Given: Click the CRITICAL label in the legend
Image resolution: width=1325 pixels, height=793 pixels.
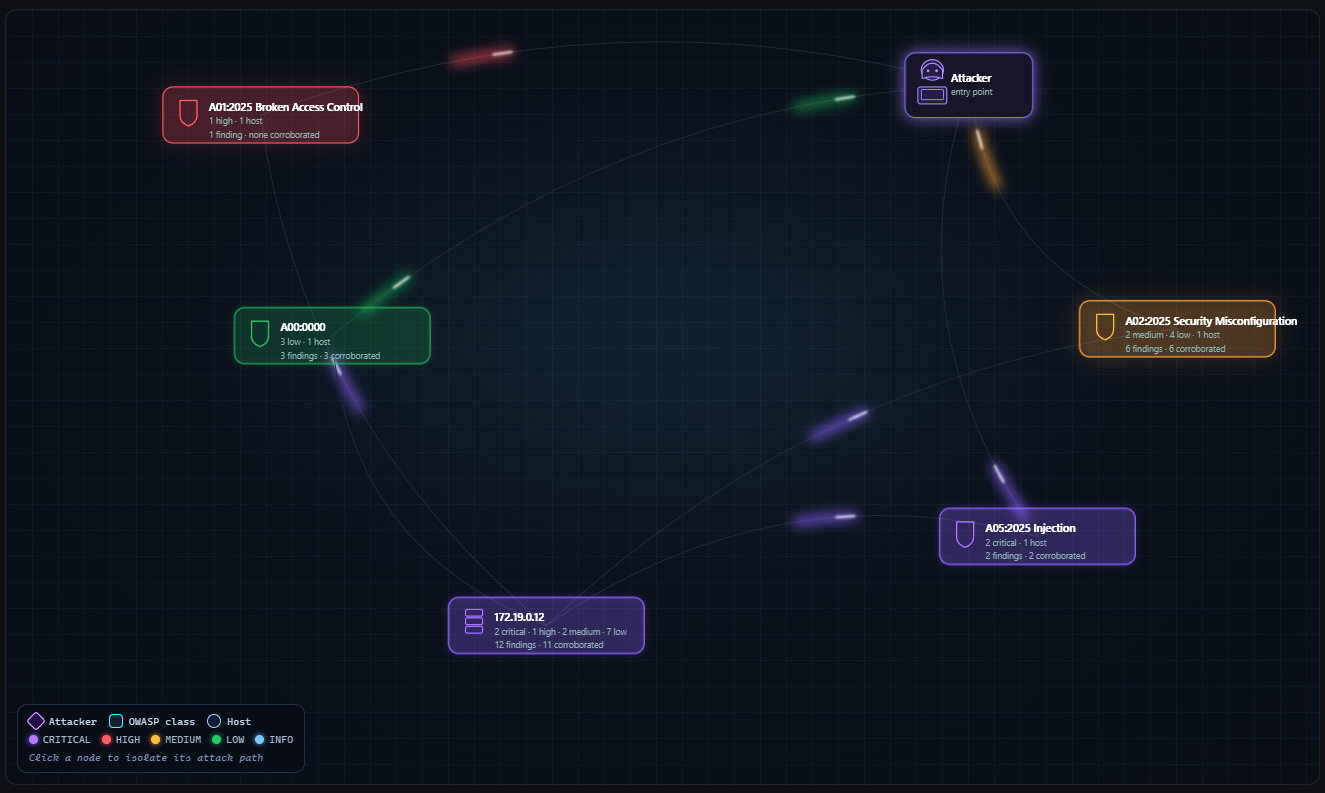Looking at the screenshot, I should pos(67,740).
